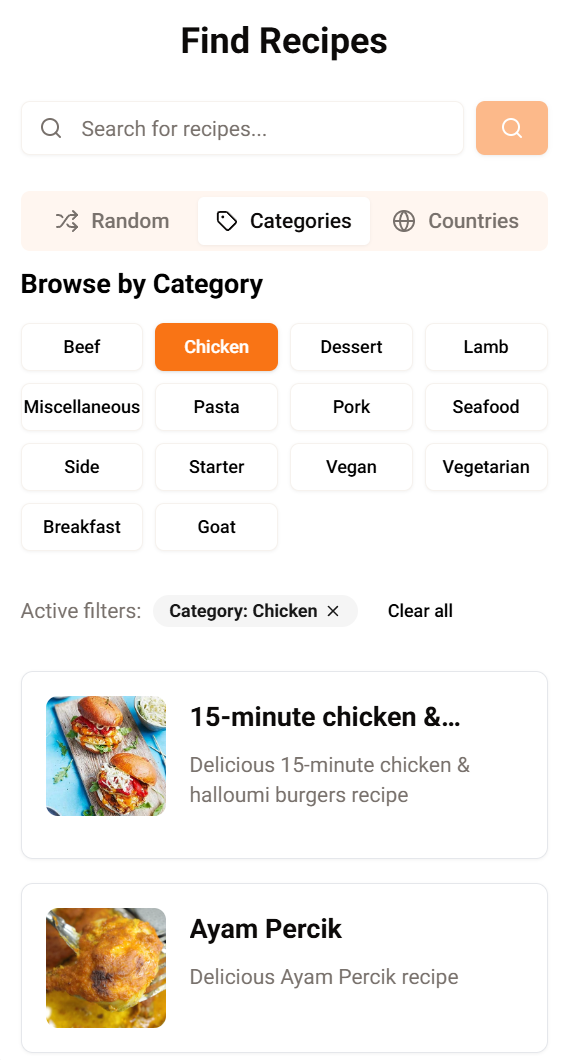568x1060 pixels.
Task: Remove the Category: Chicken filter with X
Action: (x=333, y=611)
